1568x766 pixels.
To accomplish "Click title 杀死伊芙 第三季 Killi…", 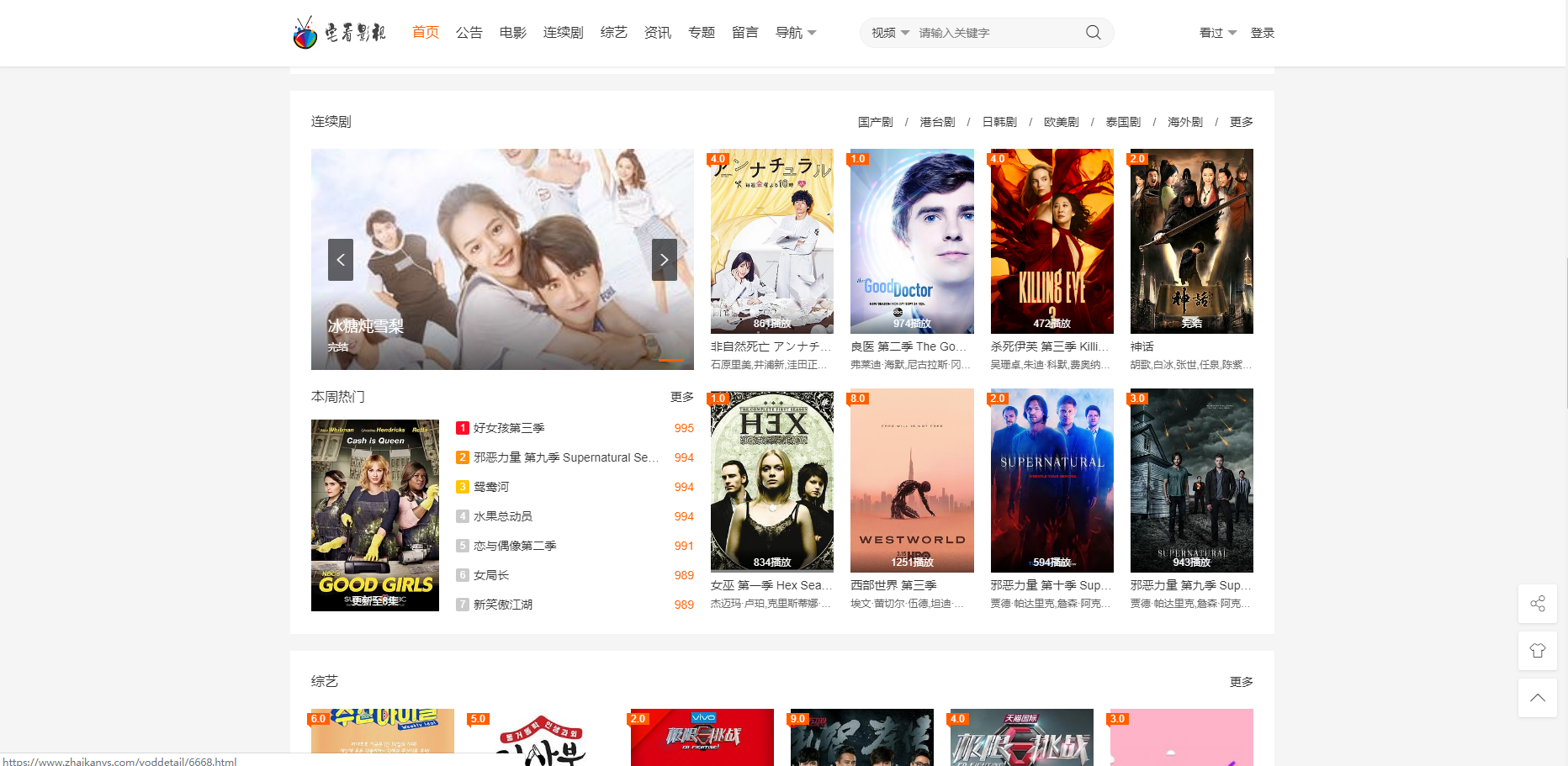I will pyautogui.click(x=1050, y=346).
